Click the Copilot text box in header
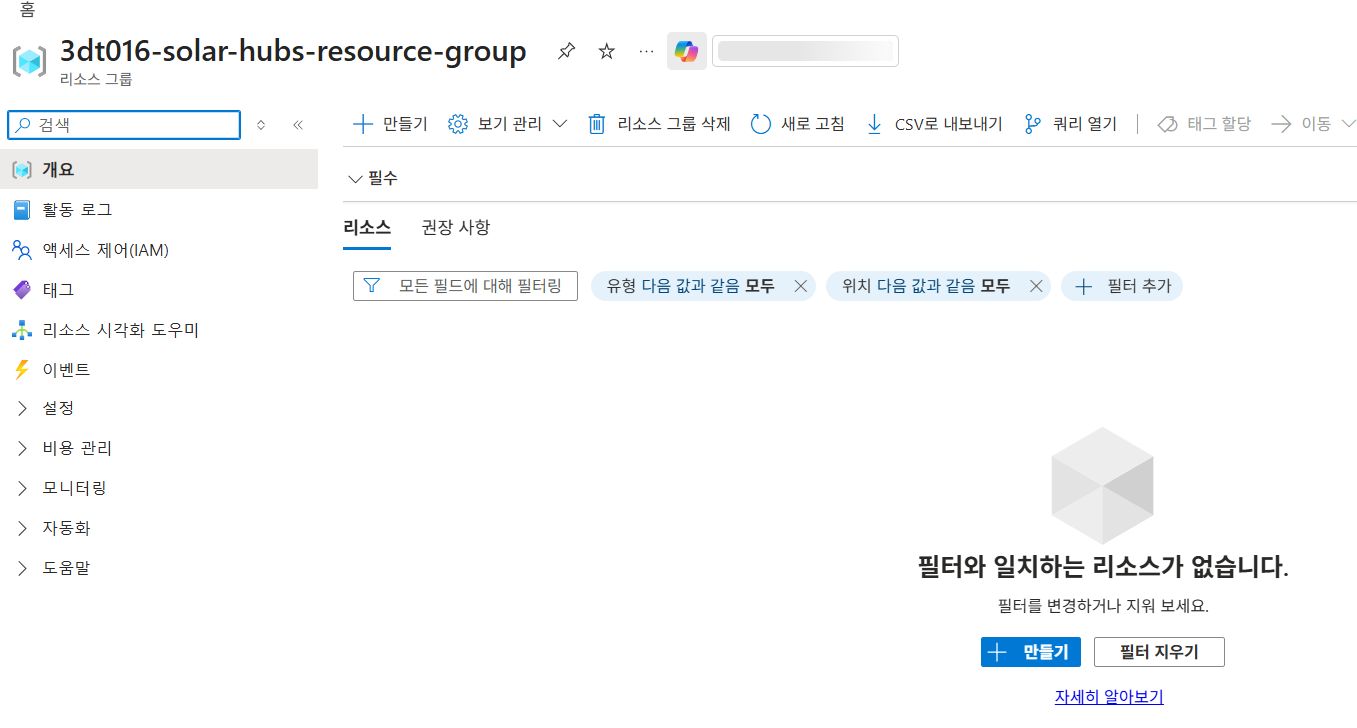The width and height of the screenshot is (1357, 728). [805, 51]
